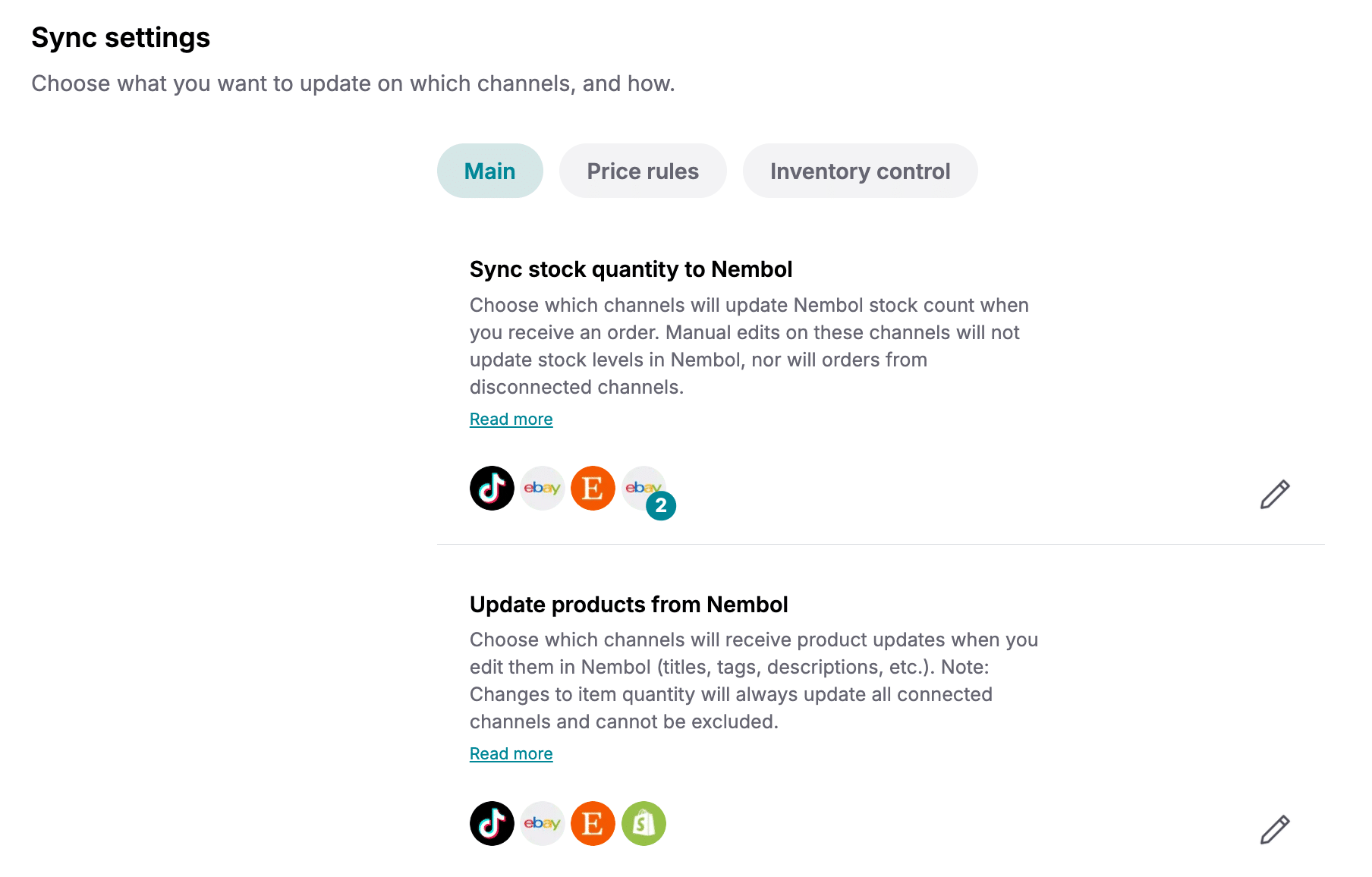Click the TikTok icon under Sync stock quantity

point(492,488)
